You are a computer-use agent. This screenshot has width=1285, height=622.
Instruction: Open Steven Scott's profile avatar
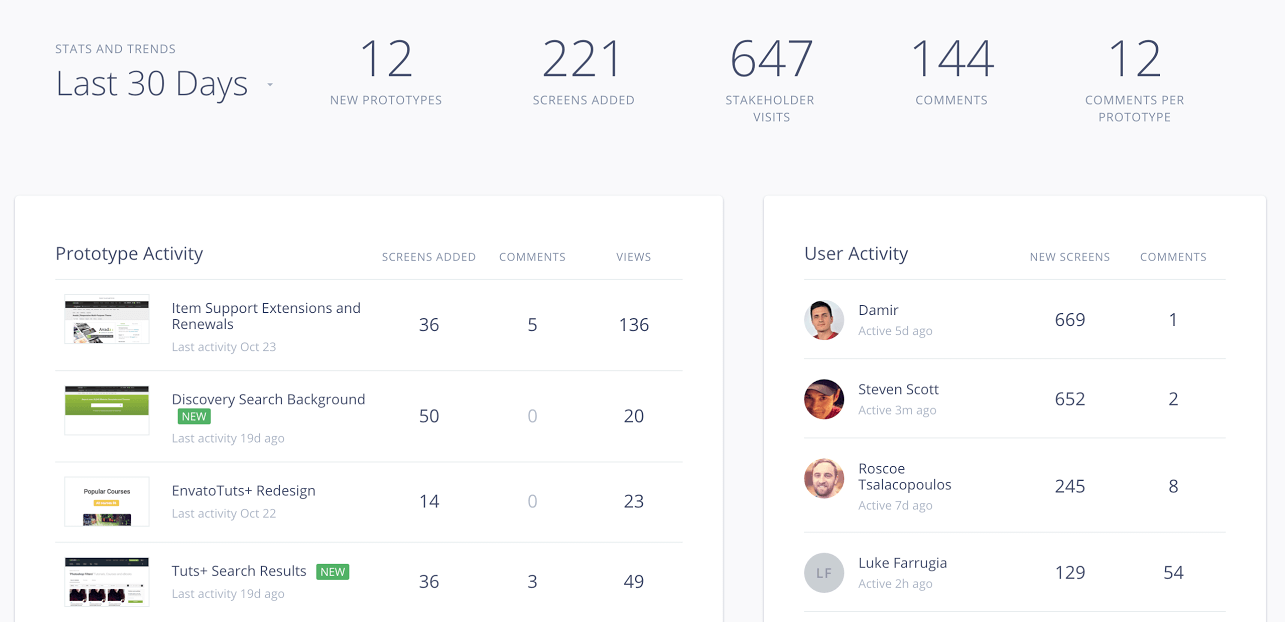[824, 399]
